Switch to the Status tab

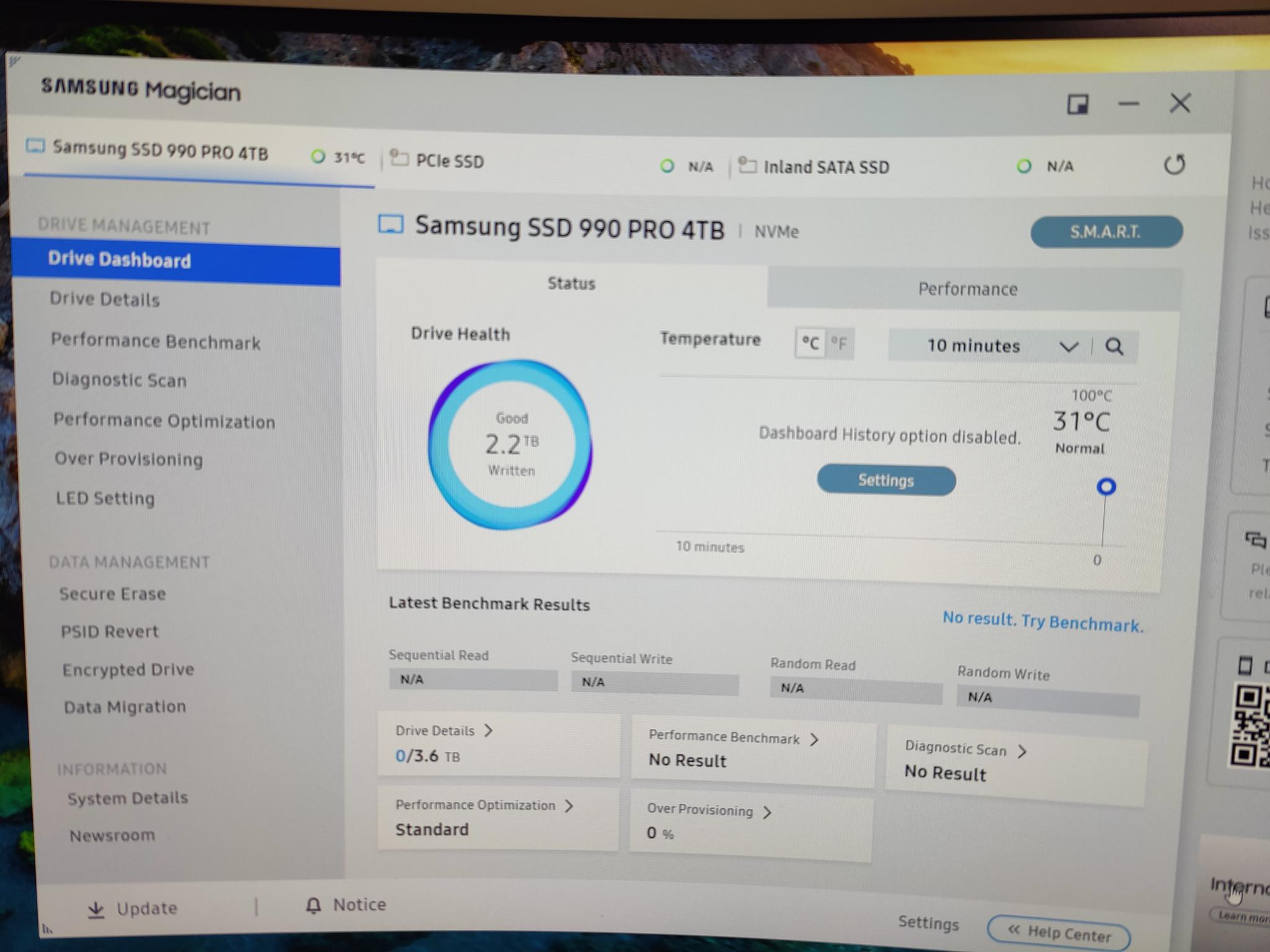tap(571, 284)
